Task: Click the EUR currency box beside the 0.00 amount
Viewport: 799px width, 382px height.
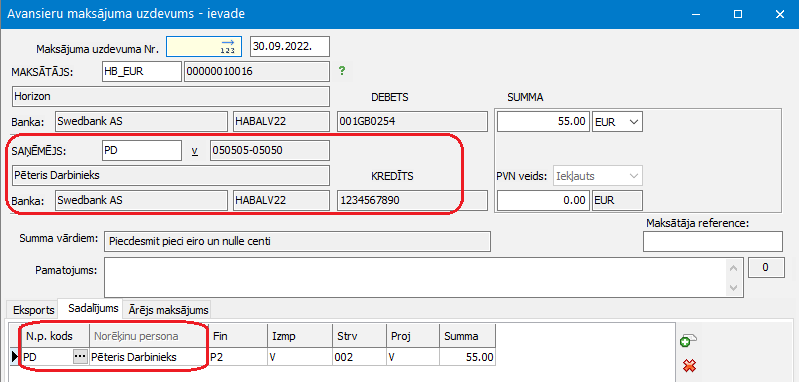Action: [618, 200]
